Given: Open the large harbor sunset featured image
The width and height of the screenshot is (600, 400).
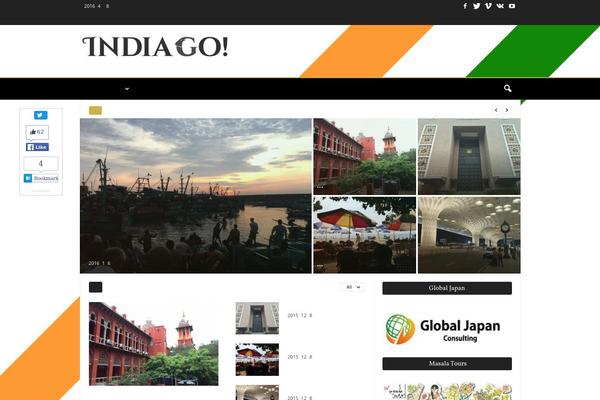Looking at the screenshot, I should click(x=196, y=196).
